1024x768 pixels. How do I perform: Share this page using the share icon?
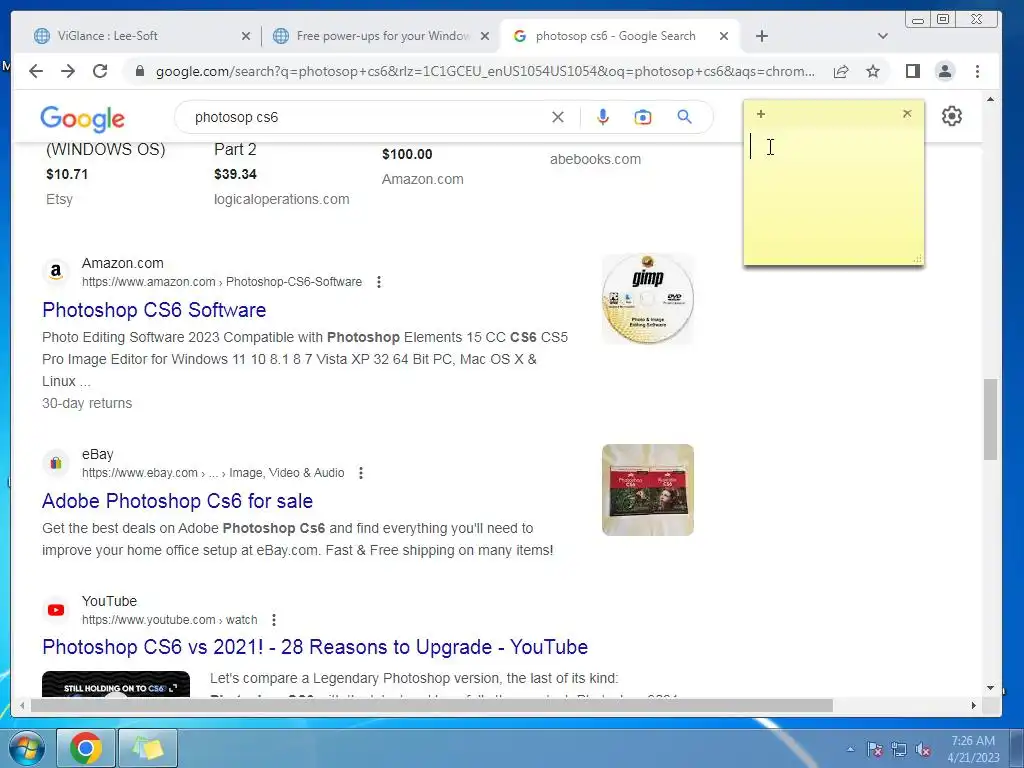coord(841,71)
